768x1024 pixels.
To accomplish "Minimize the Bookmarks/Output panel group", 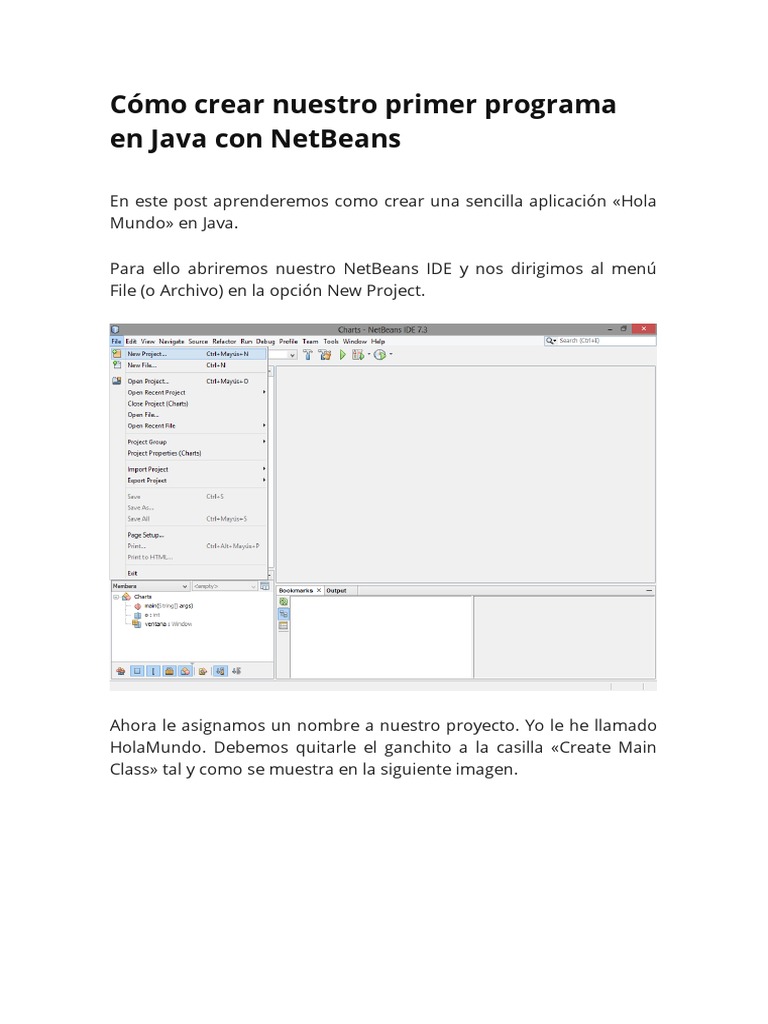I will pyautogui.click(x=649, y=590).
